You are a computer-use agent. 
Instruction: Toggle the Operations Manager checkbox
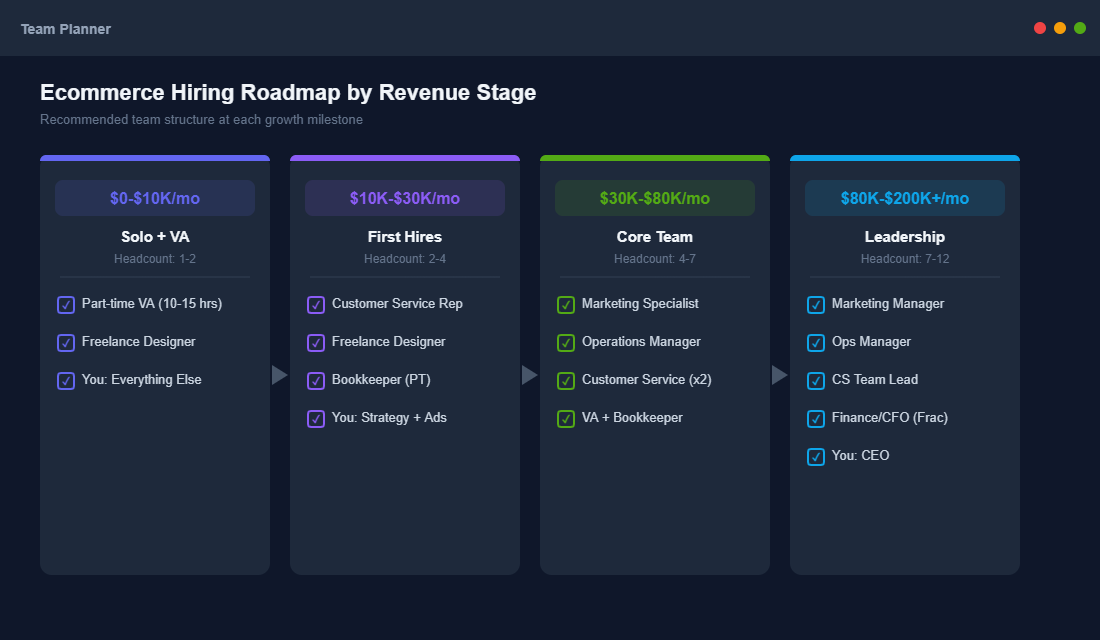(566, 343)
